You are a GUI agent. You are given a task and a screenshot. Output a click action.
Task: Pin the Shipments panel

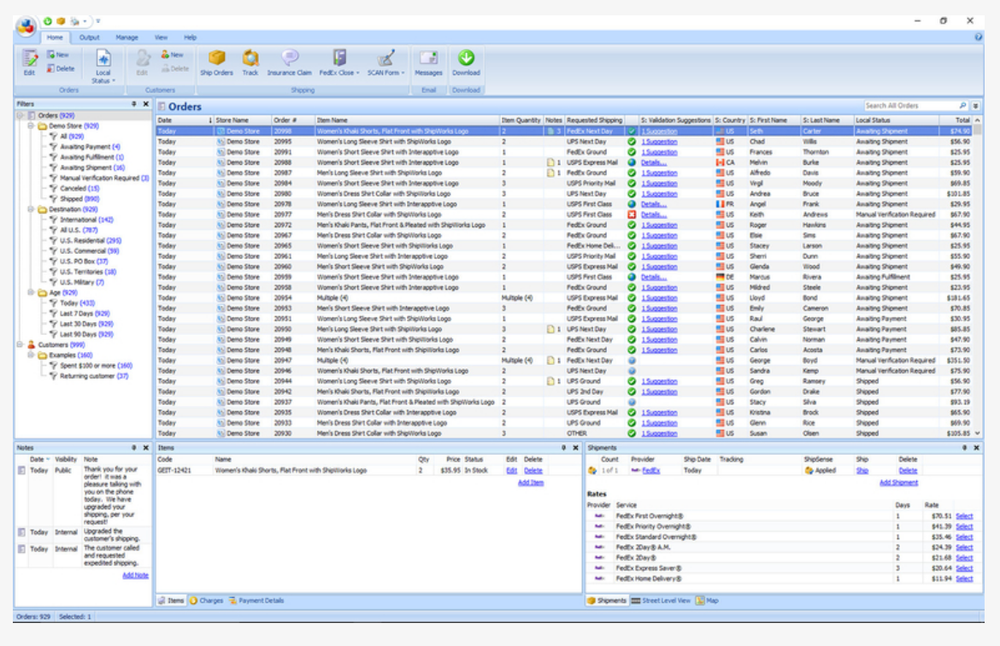click(964, 448)
